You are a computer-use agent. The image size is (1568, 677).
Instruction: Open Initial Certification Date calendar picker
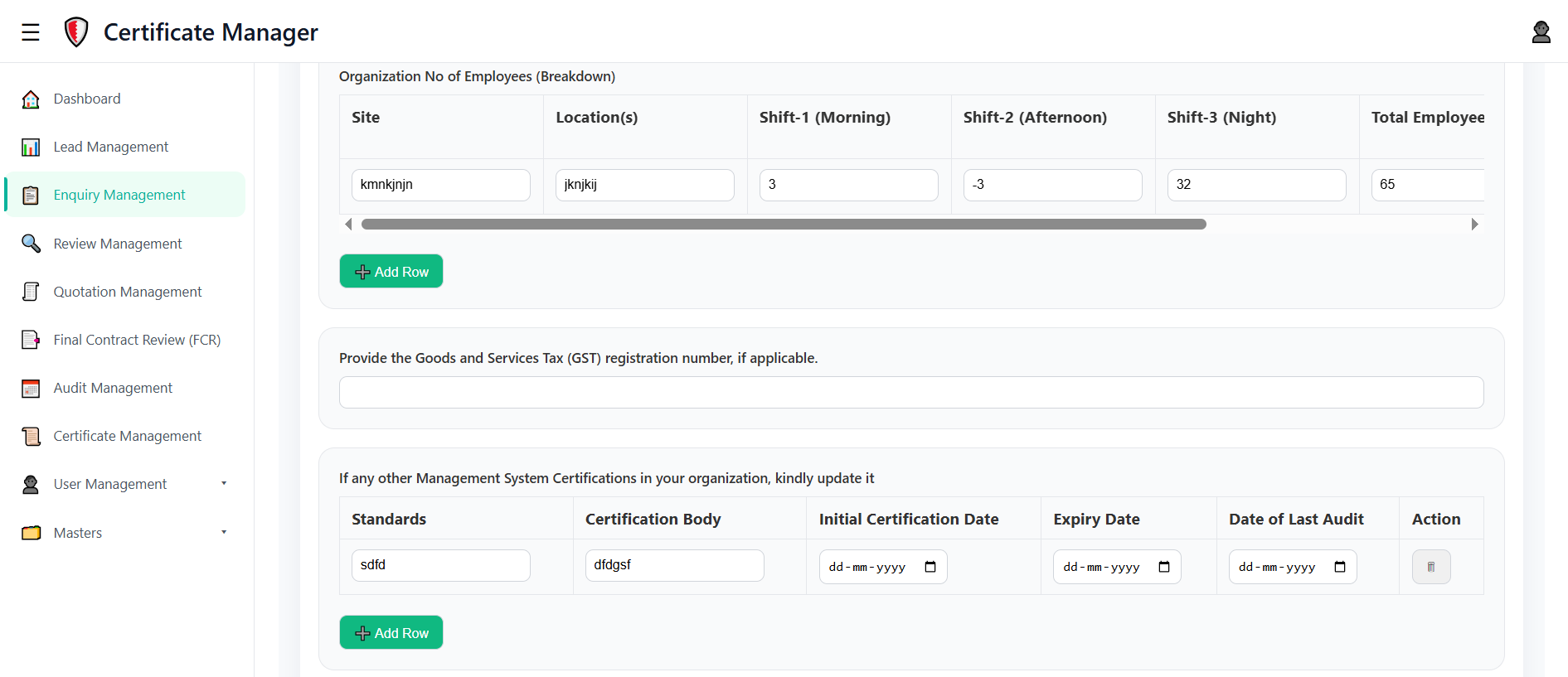coord(930,567)
